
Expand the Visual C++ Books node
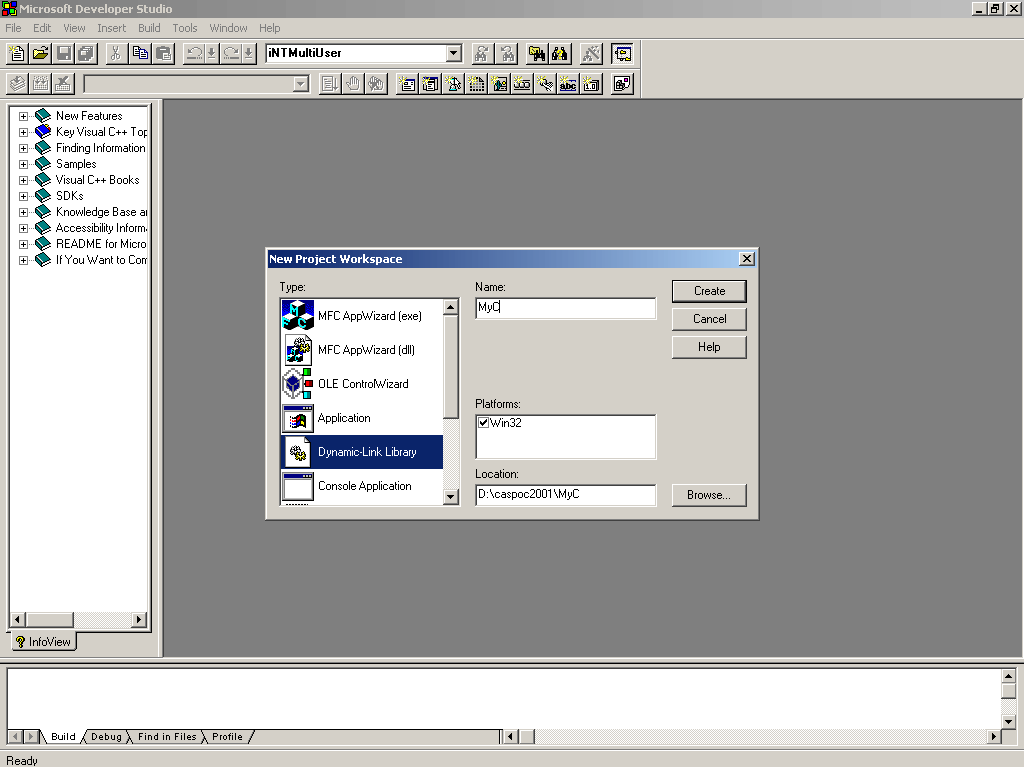coord(24,180)
